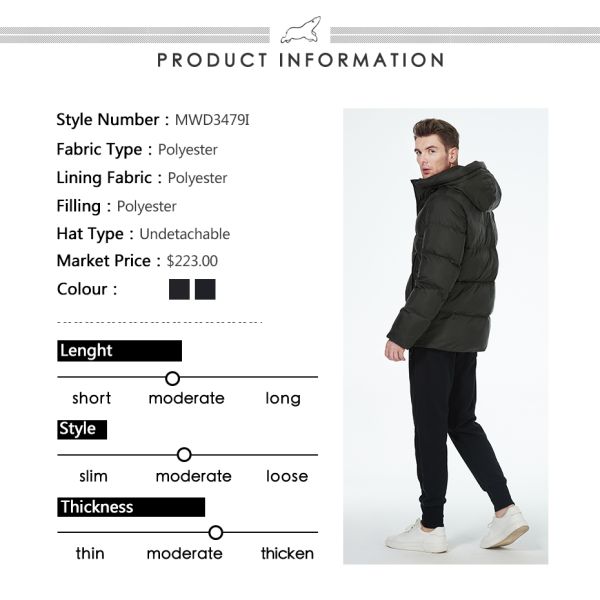Click the Lenght slider handle
600x600 pixels.
click(x=173, y=378)
